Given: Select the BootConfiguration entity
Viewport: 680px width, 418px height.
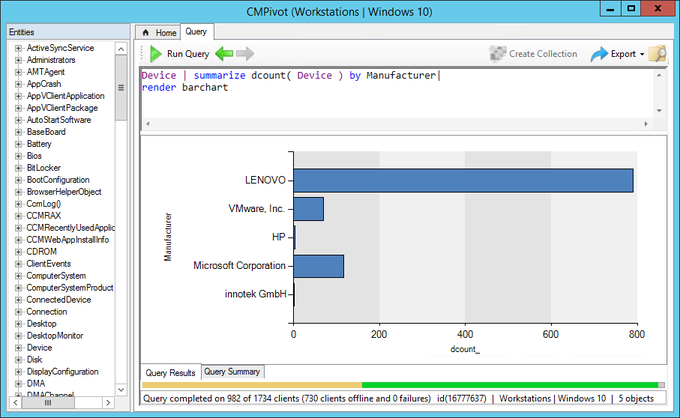Looking at the screenshot, I should 58,180.
